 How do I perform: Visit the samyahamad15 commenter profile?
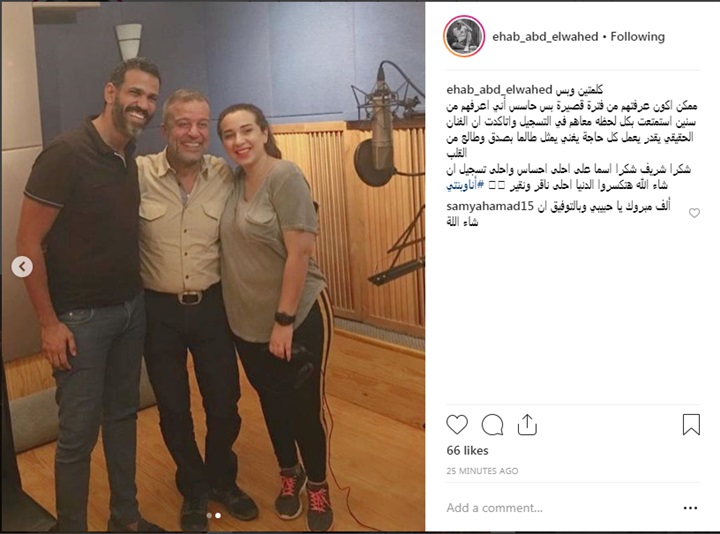point(490,207)
